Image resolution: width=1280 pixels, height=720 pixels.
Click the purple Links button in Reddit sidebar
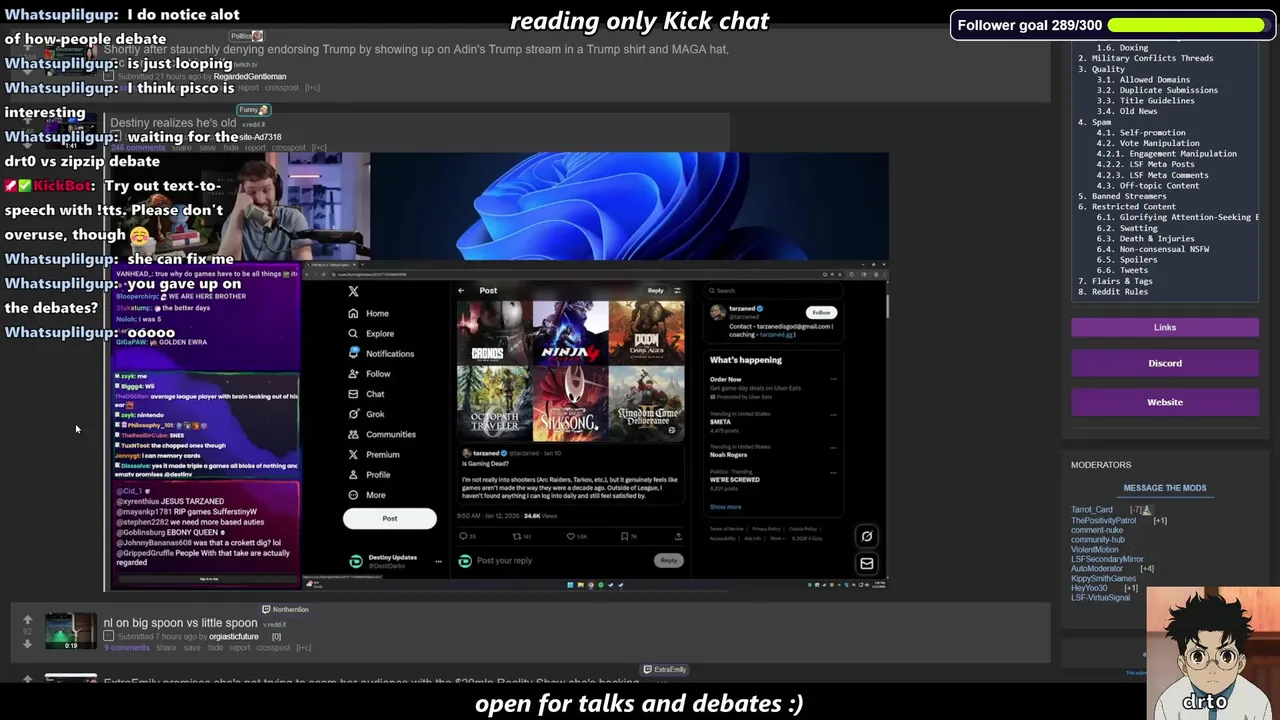pos(1165,327)
